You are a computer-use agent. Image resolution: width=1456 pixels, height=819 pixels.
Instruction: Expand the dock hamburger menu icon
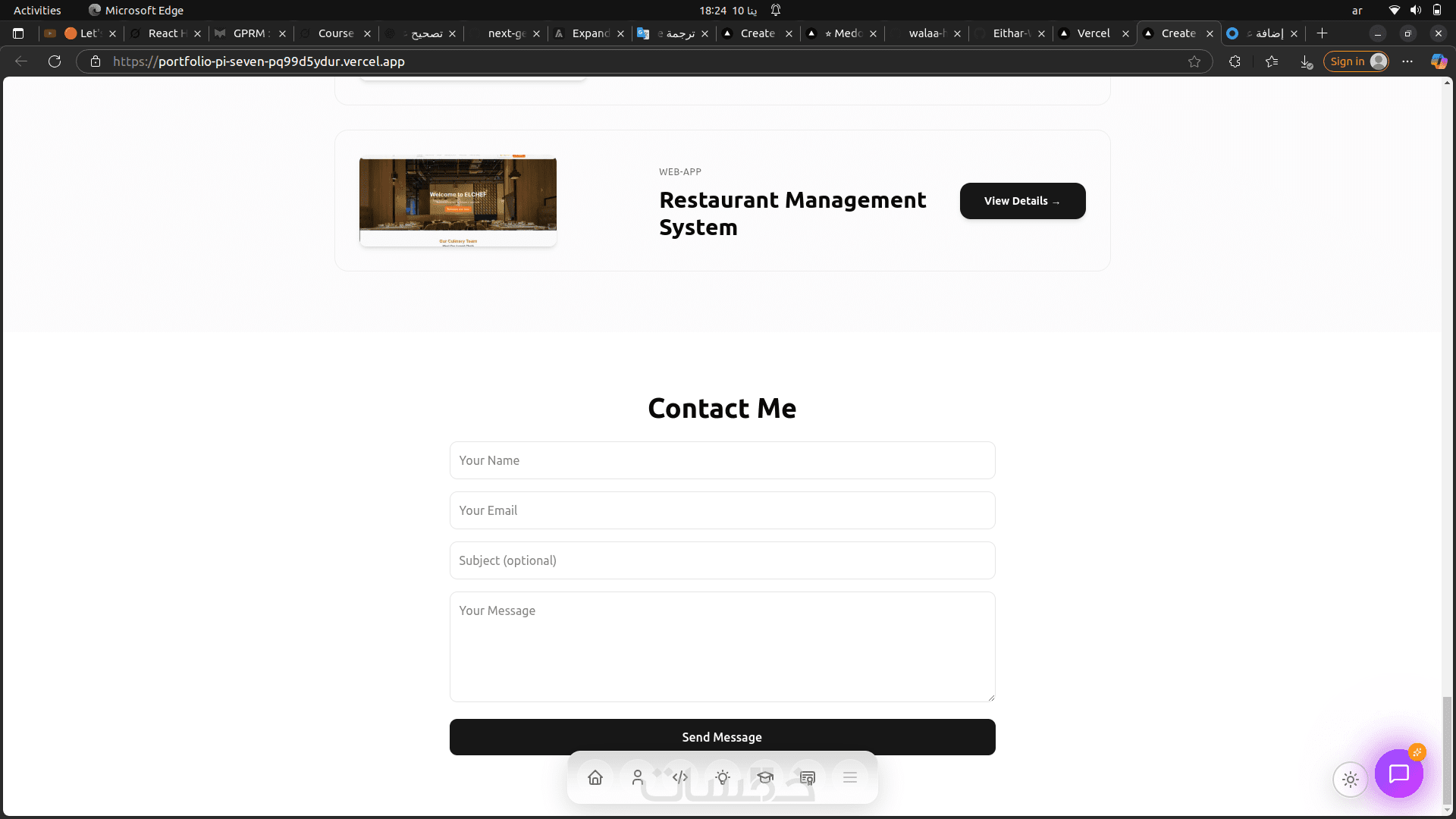tap(850, 778)
